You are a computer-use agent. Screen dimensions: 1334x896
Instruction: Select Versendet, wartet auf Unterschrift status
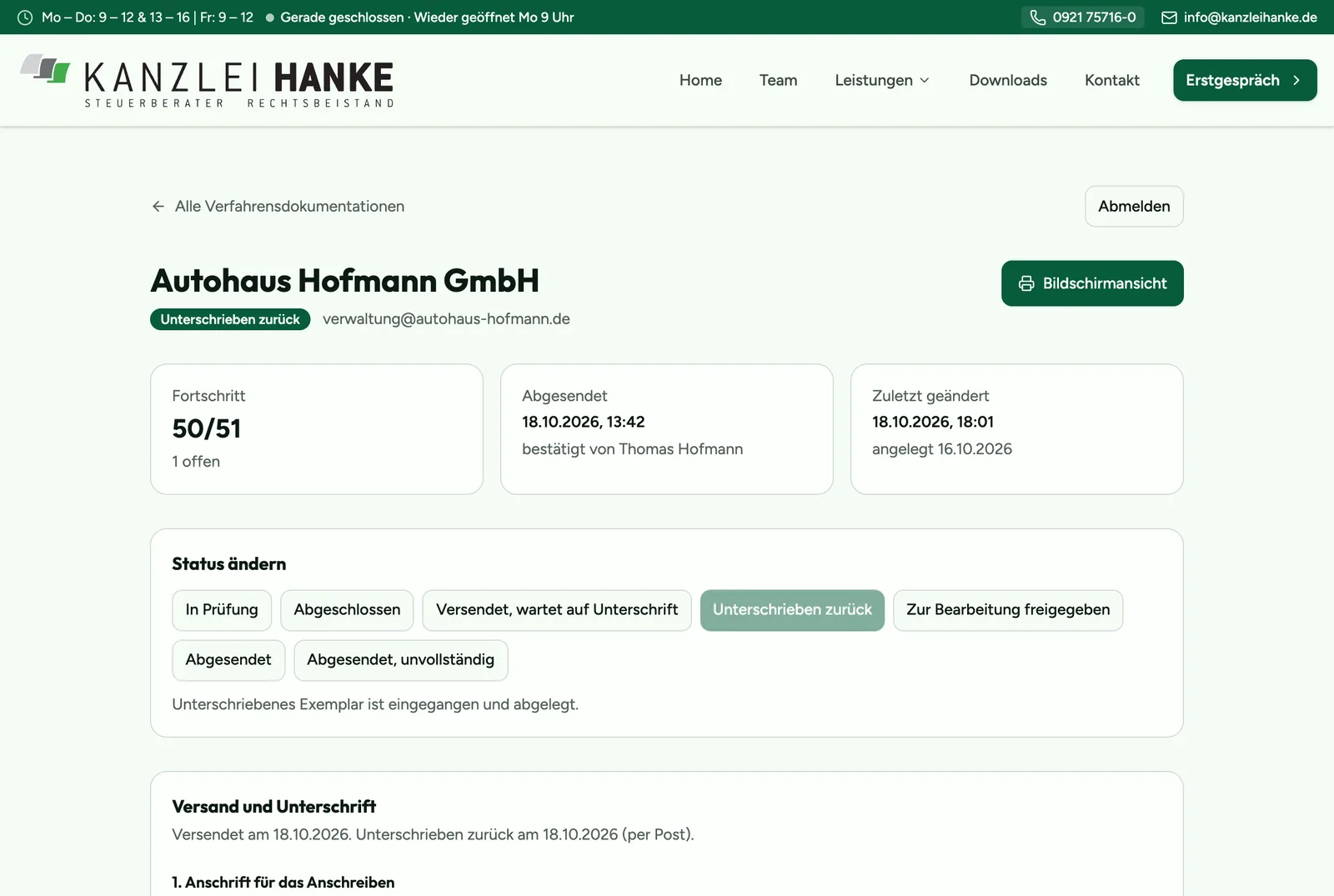(x=557, y=610)
